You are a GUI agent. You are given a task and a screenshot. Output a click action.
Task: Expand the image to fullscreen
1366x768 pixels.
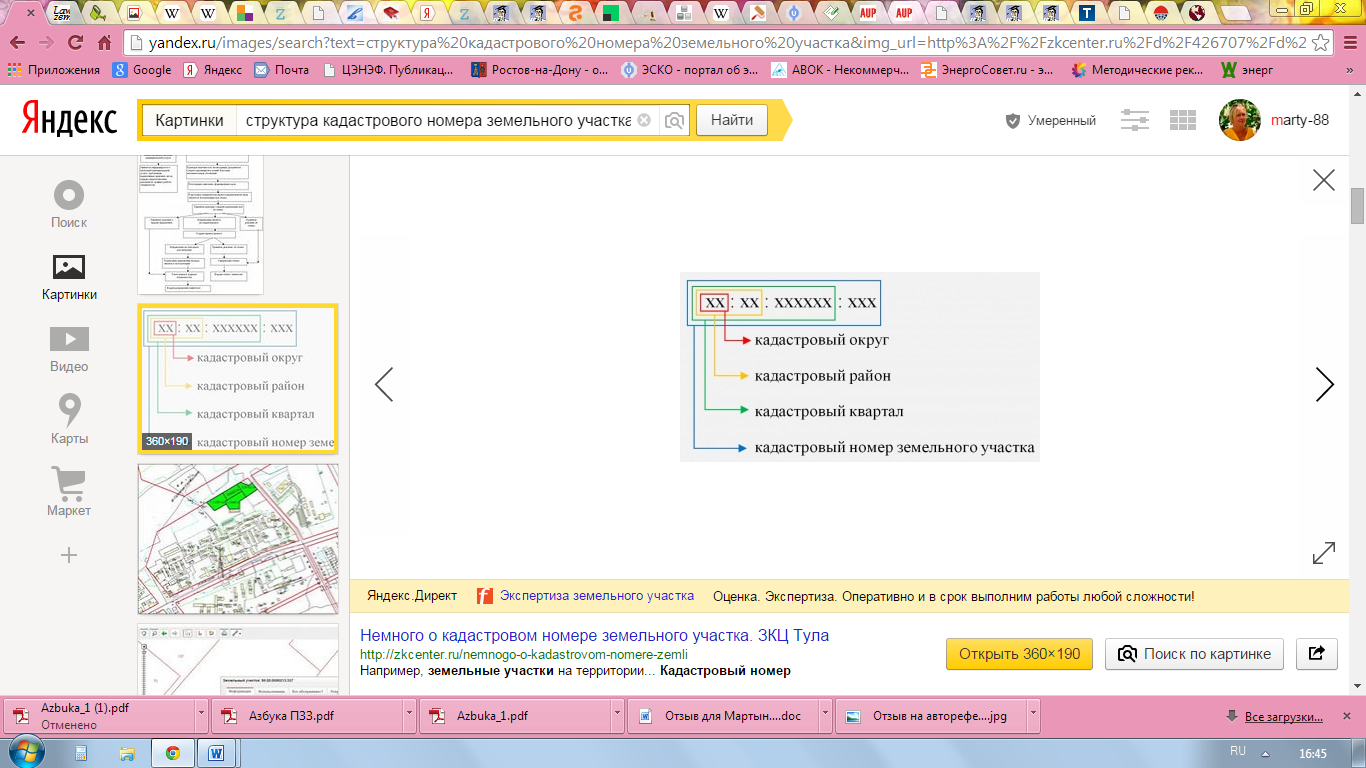pos(1323,553)
